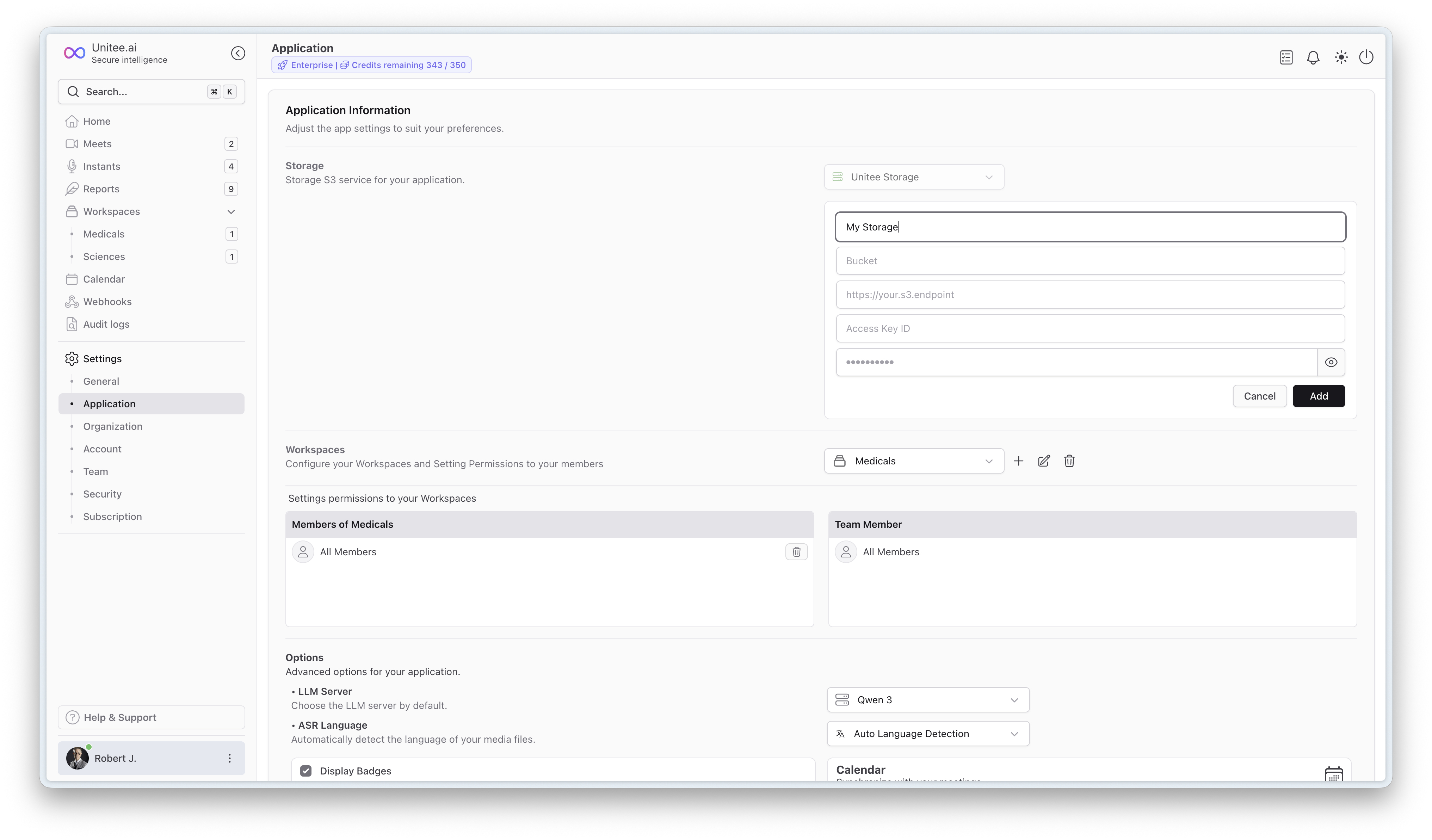Go to Home in sidebar
Screen dimensions: 1432x840
[x=151, y=122]
